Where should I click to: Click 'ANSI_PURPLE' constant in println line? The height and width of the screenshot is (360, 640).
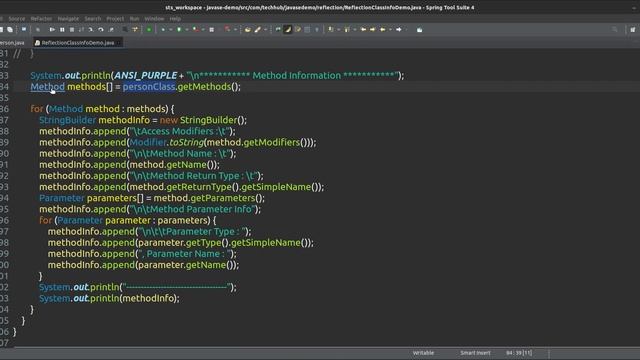(x=145, y=76)
